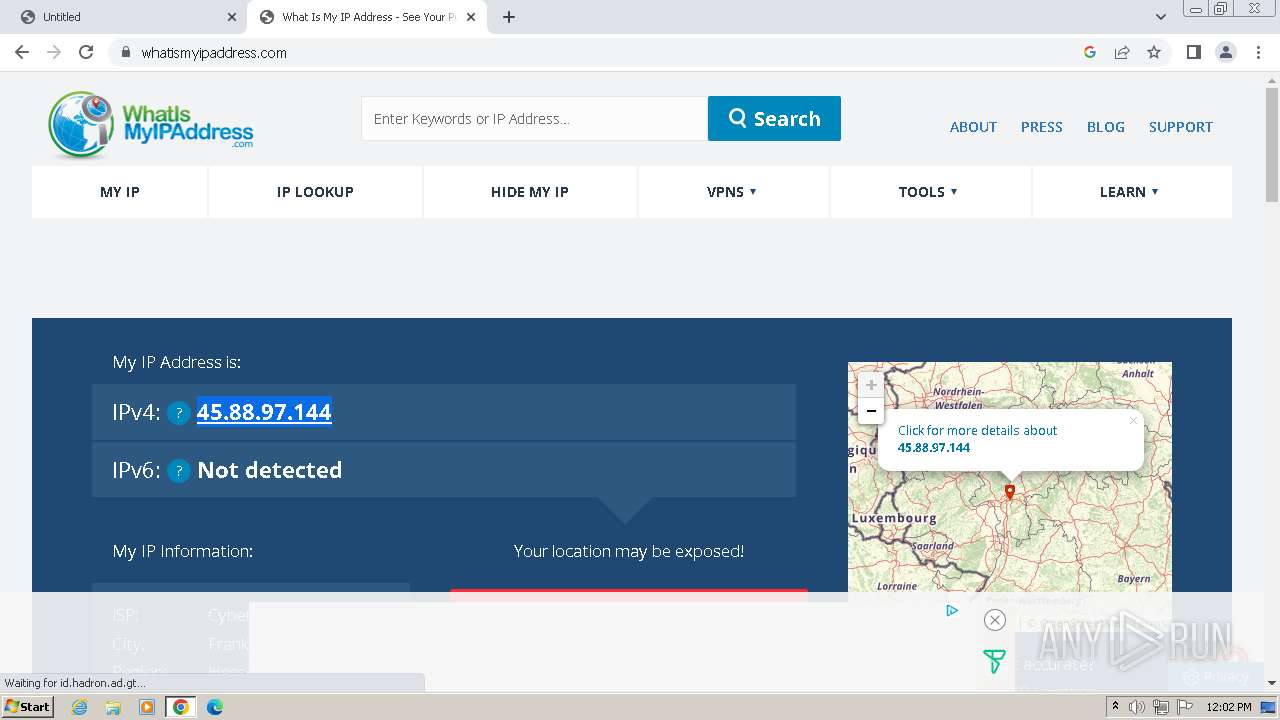This screenshot has width=1280, height=720.
Task: Click the site address in URL bar
Action: [x=214, y=53]
